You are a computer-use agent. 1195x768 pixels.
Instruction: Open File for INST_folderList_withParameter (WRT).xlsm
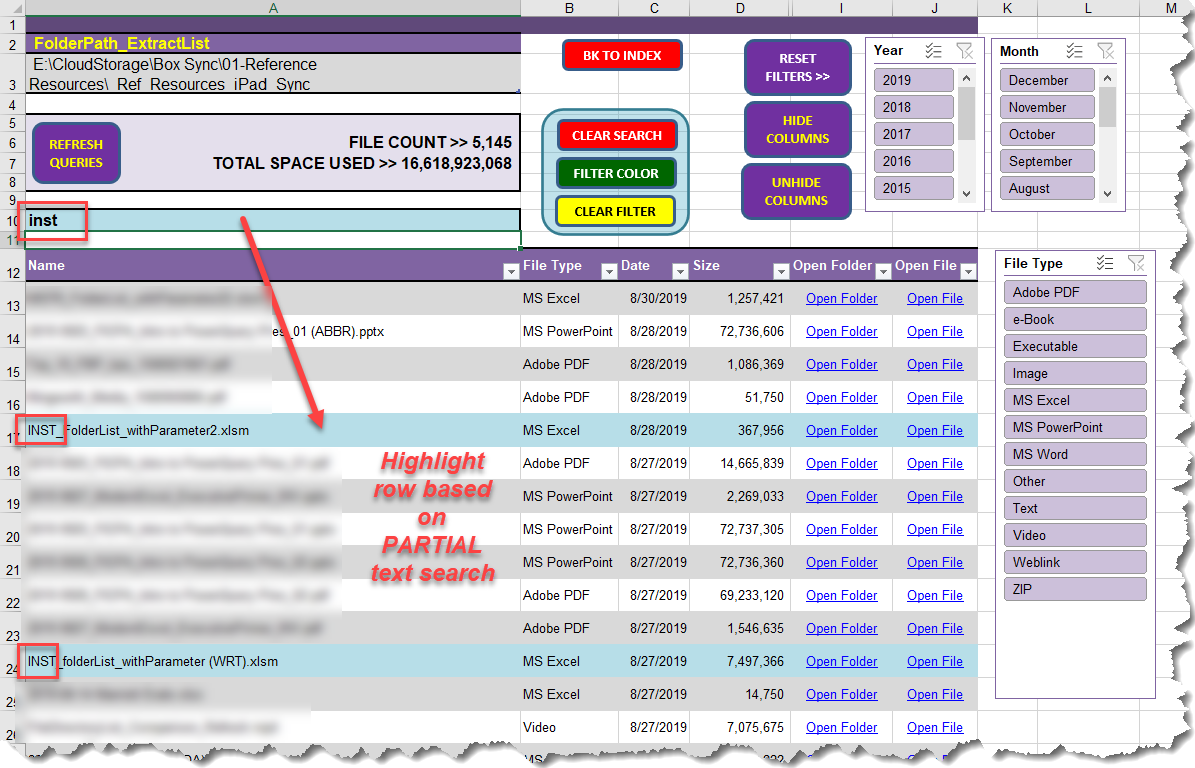click(934, 661)
